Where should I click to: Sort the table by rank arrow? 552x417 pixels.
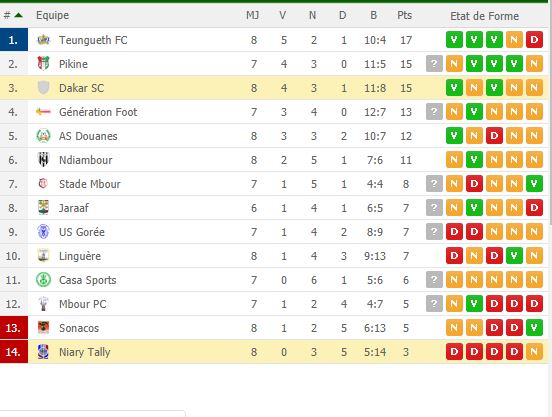pyautogui.click(x=18, y=15)
